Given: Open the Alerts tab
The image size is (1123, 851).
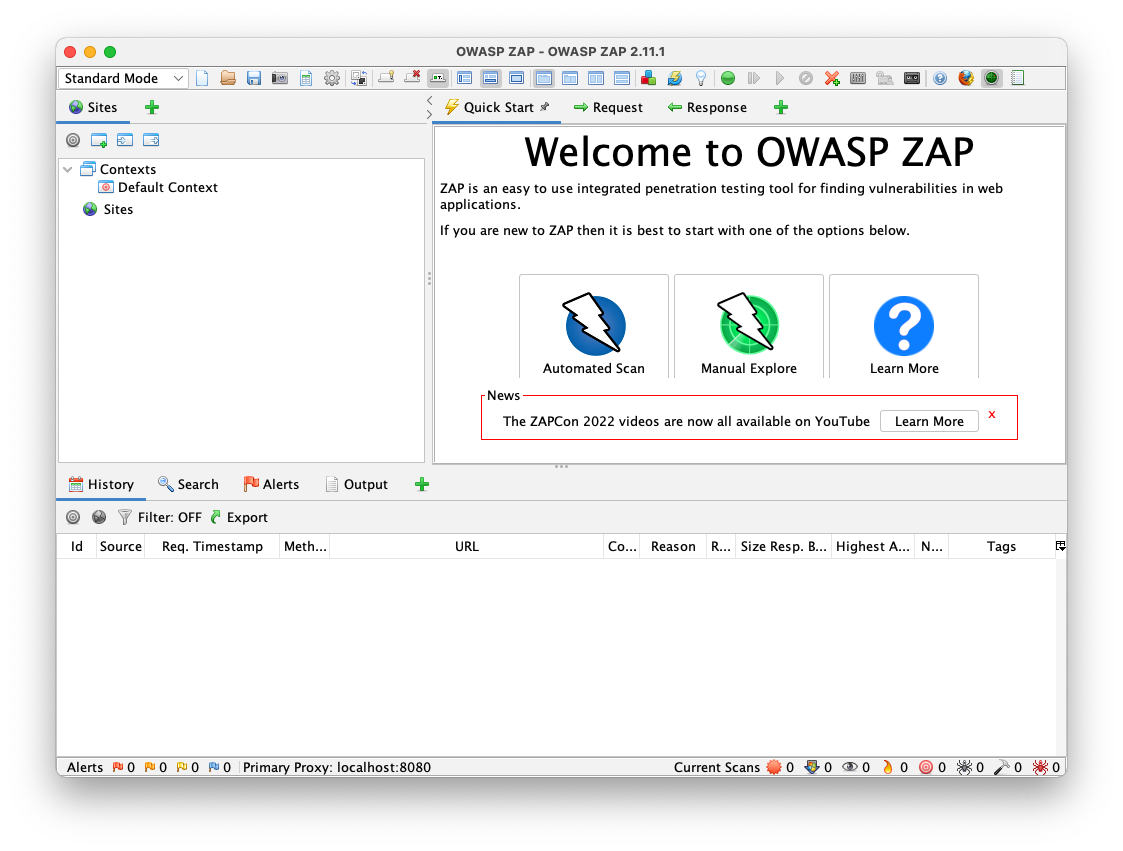Looking at the screenshot, I should point(271,484).
